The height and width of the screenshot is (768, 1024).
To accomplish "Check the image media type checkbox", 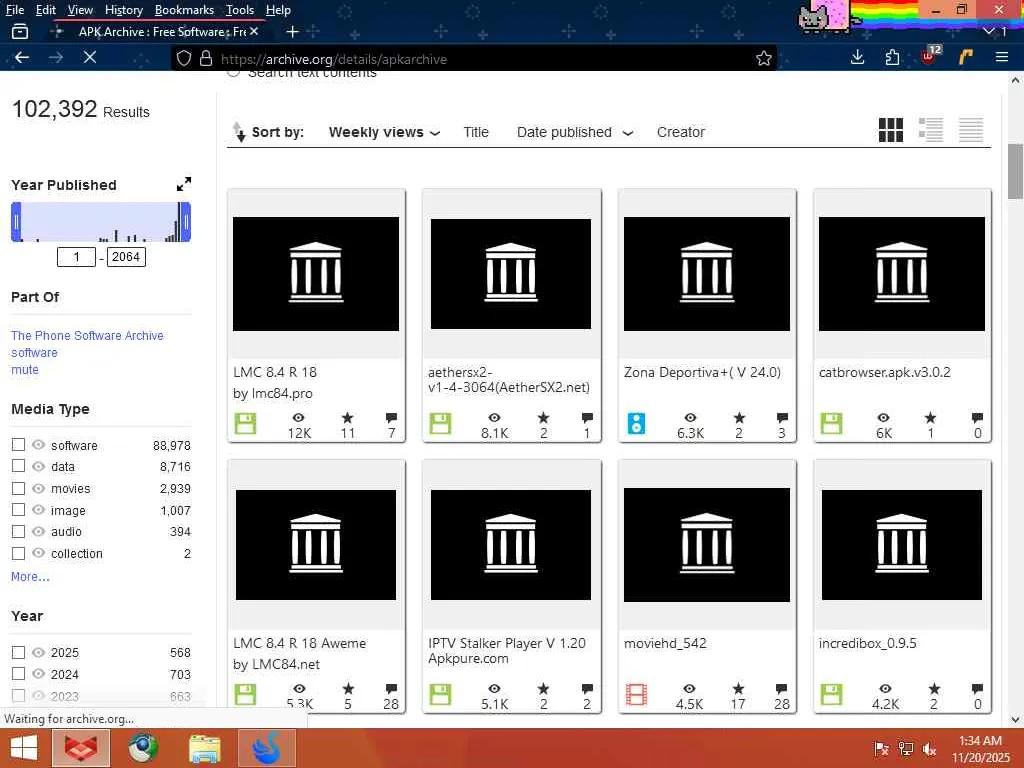I will 18,510.
